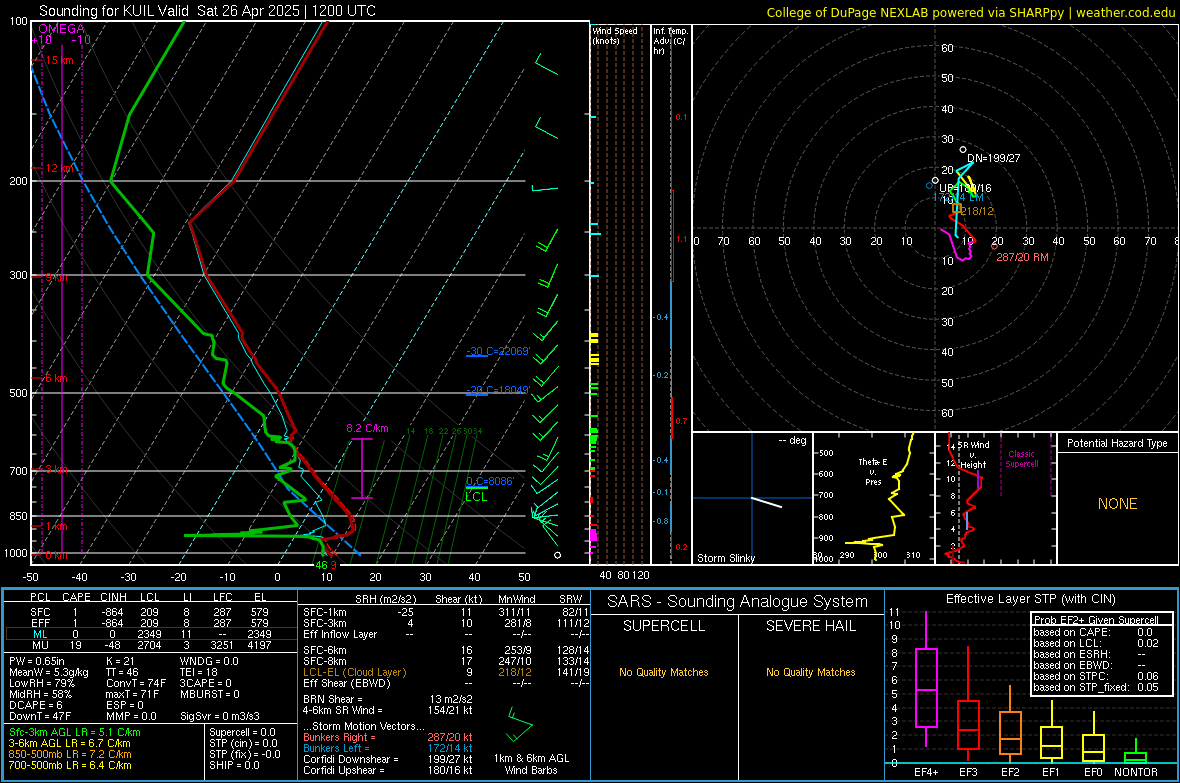The width and height of the screenshot is (1180, 783).
Task: Click the "MeanW = 5.3g/kg" value
Action: [48, 672]
